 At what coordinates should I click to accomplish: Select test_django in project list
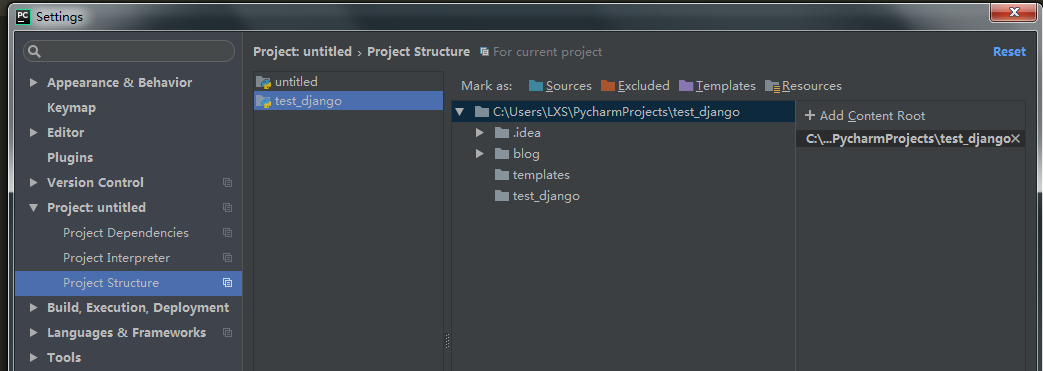pos(349,101)
